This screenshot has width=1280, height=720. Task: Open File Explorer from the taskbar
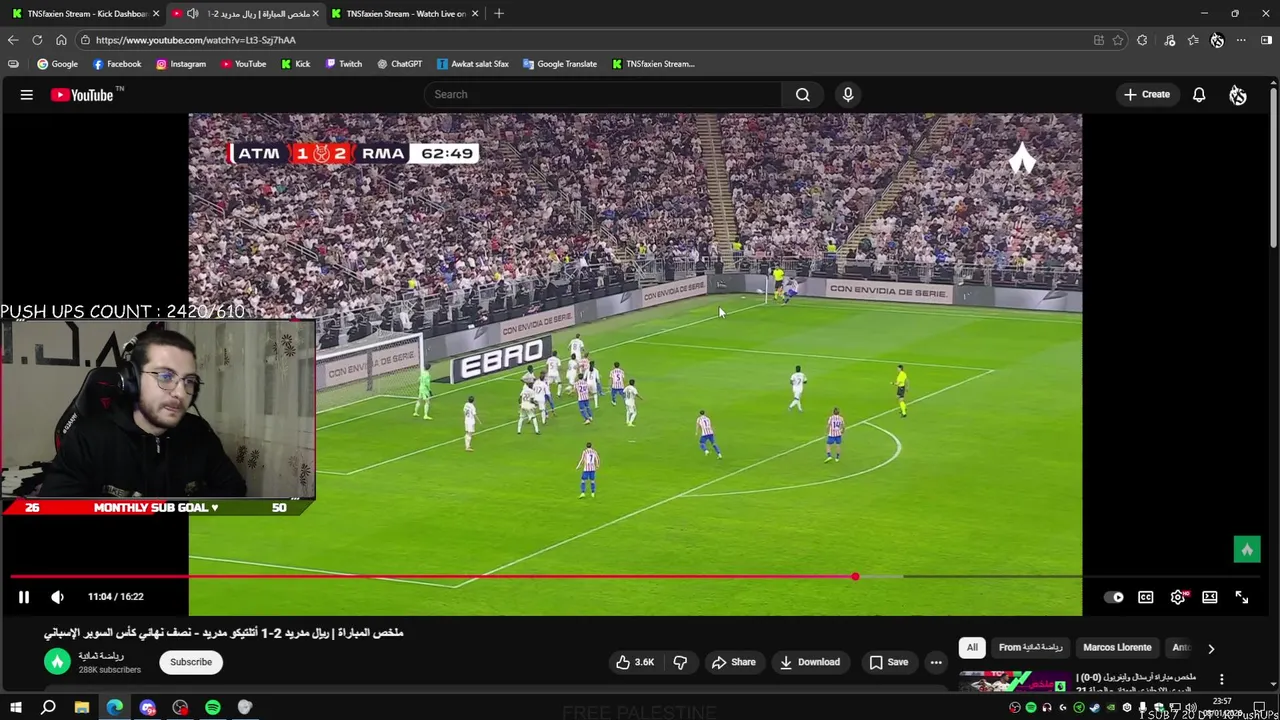pos(82,708)
